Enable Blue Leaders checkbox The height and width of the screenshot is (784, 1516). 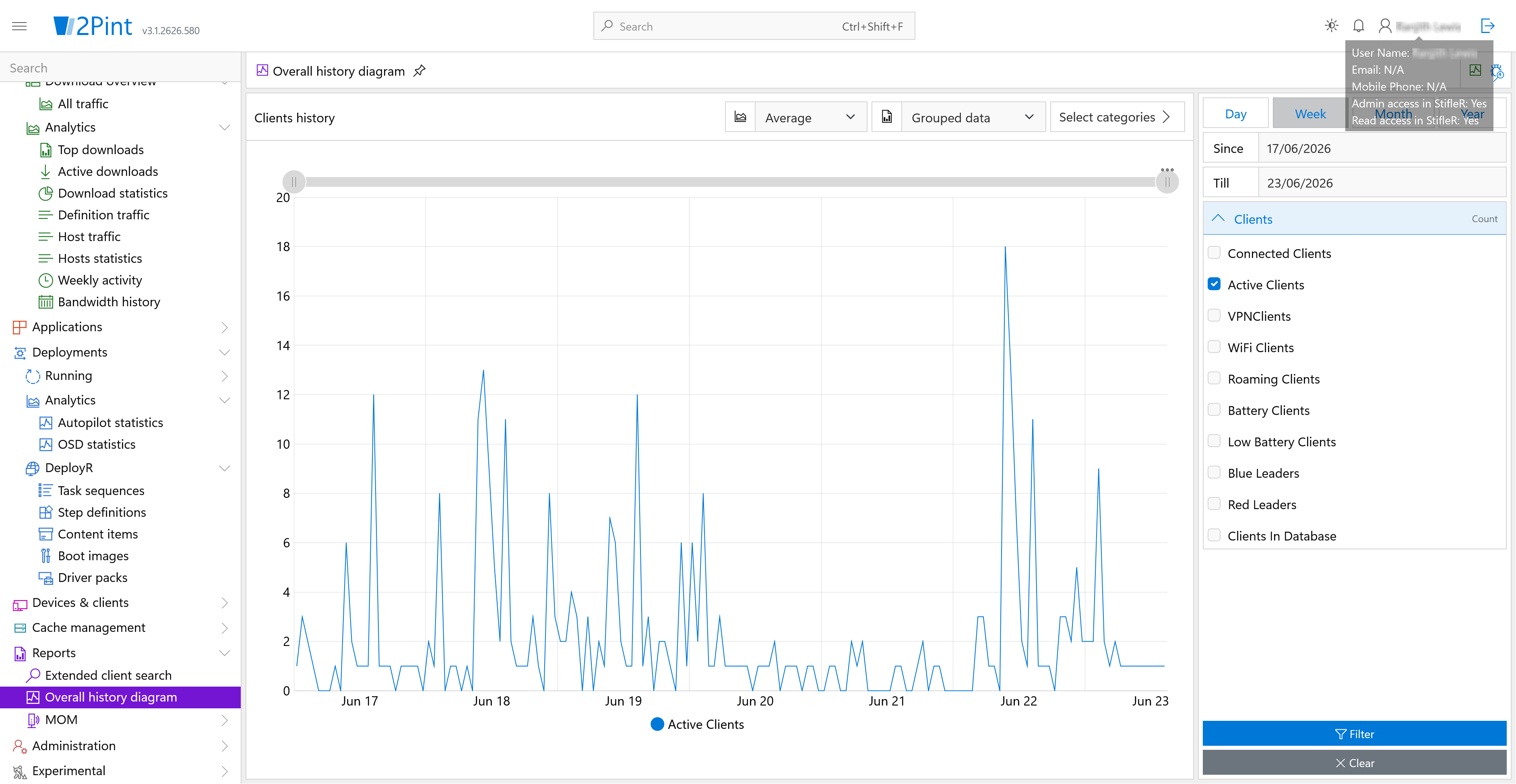[1214, 472]
